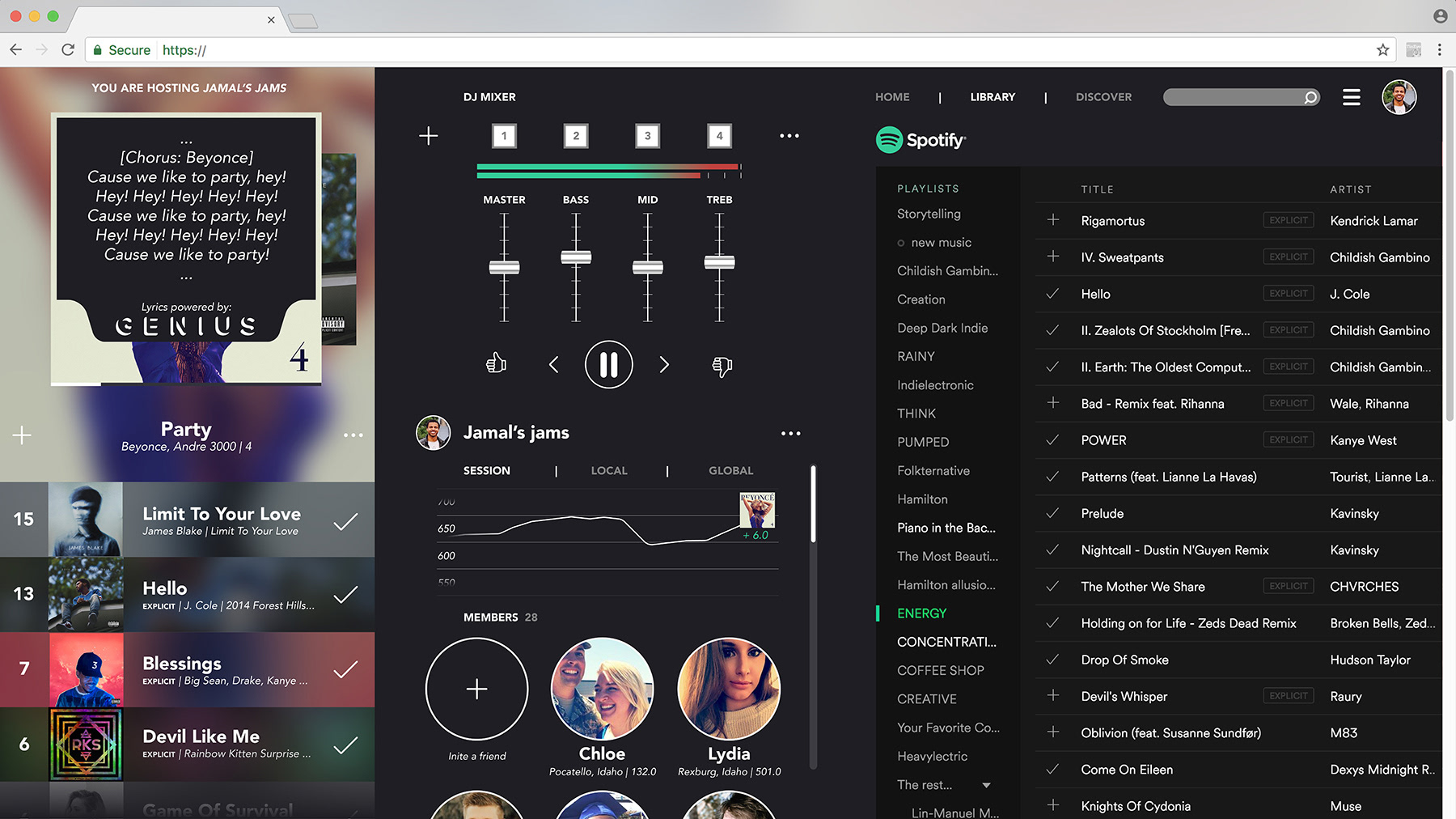Add the Party track with plus icon

(x=22, y=435)
